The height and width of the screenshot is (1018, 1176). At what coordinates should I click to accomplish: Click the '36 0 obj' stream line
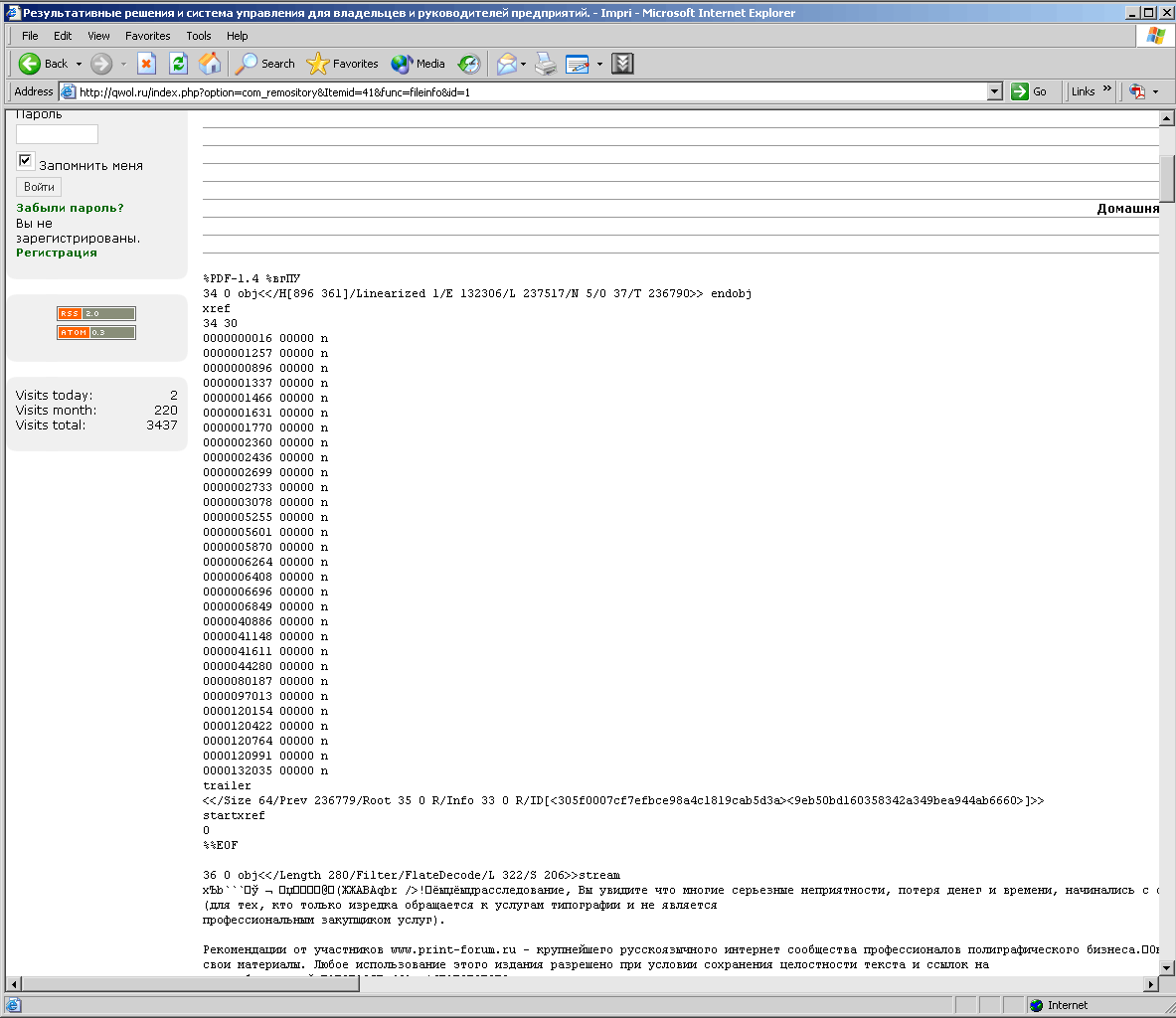tap(412, 876)
